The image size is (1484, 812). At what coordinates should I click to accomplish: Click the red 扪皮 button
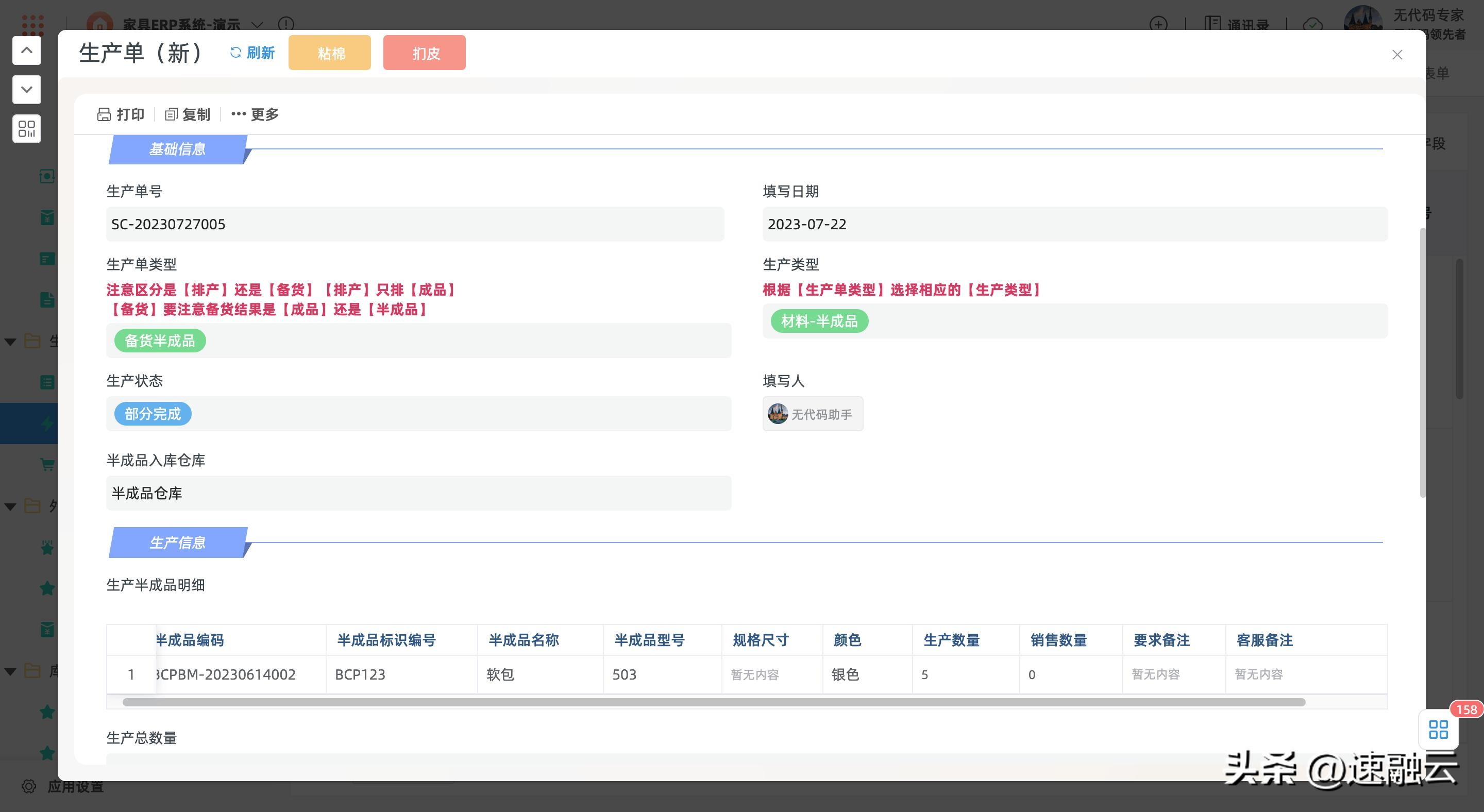point(424,53)
